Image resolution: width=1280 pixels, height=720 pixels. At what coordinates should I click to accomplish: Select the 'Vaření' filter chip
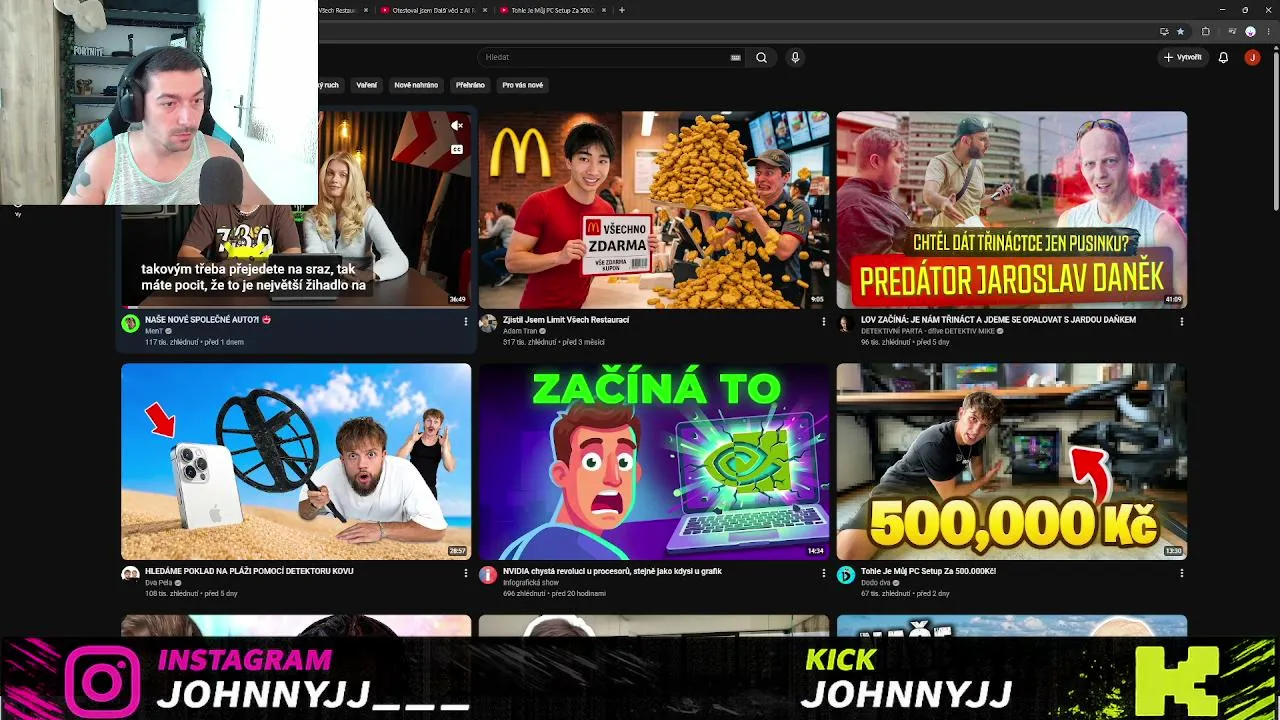pos(367,85)
